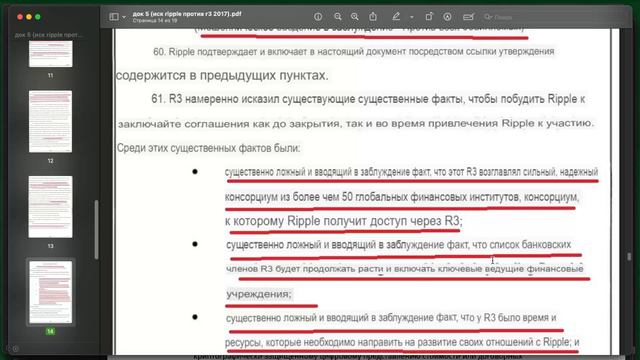
Task: Open the form filling tool icon
Action: coord(468,17)
